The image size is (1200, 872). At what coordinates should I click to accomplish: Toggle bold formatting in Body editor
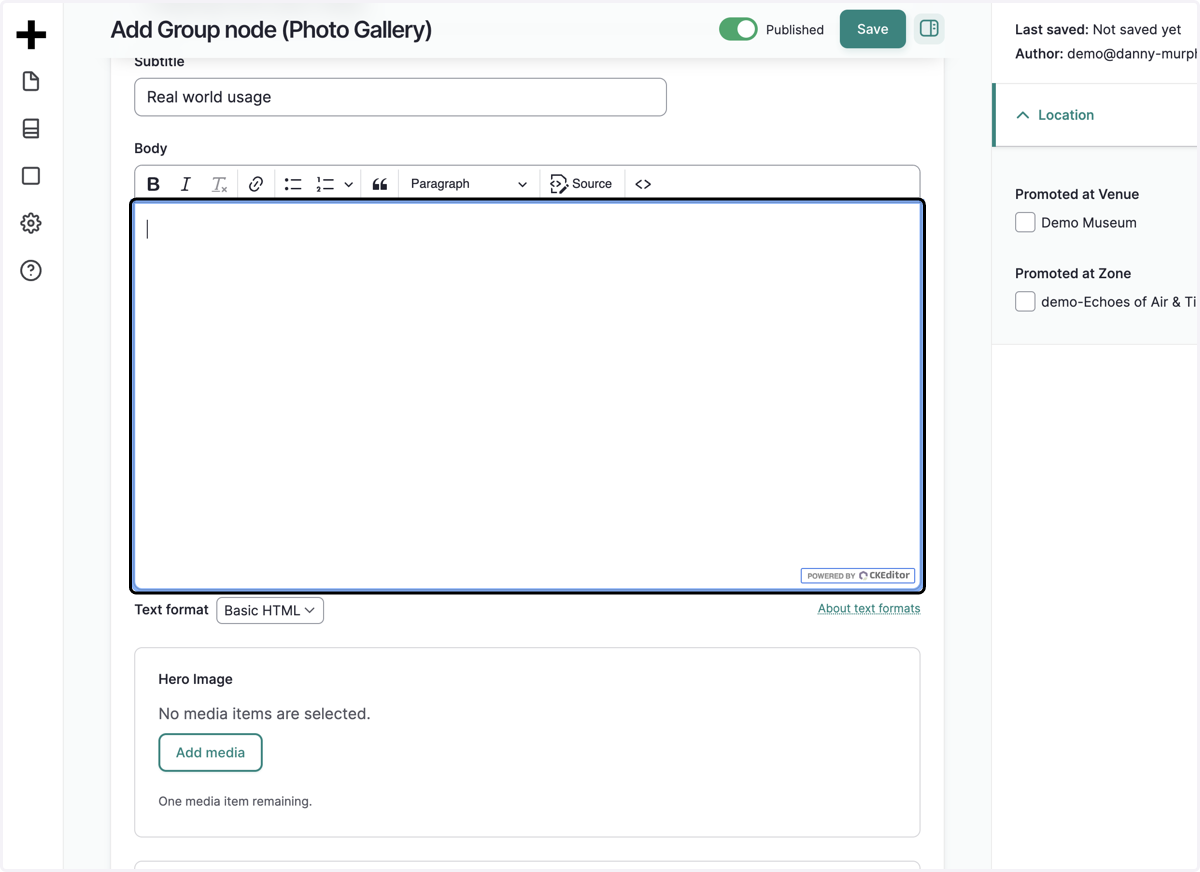point(153,184)
